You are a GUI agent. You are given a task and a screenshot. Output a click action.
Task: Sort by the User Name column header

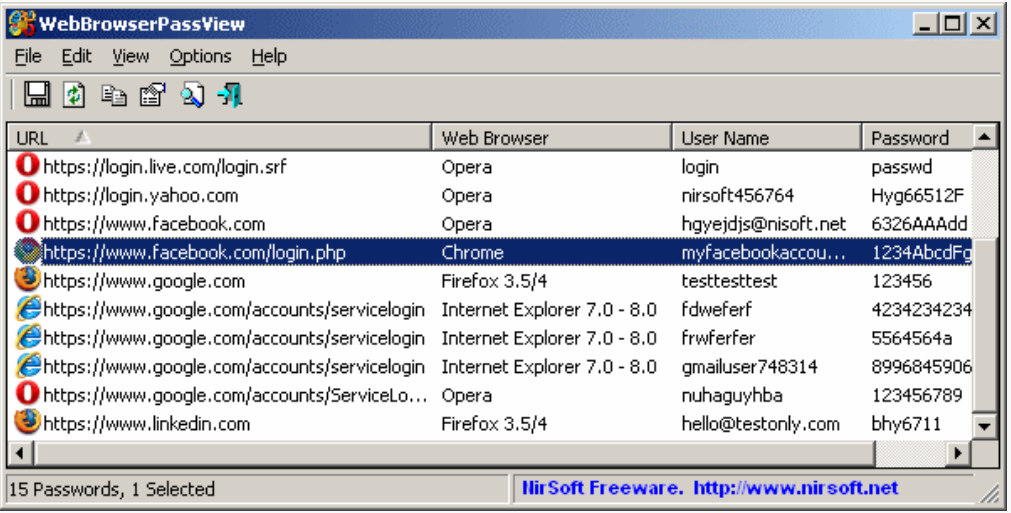pyautogui.click(x=767, y=138)
